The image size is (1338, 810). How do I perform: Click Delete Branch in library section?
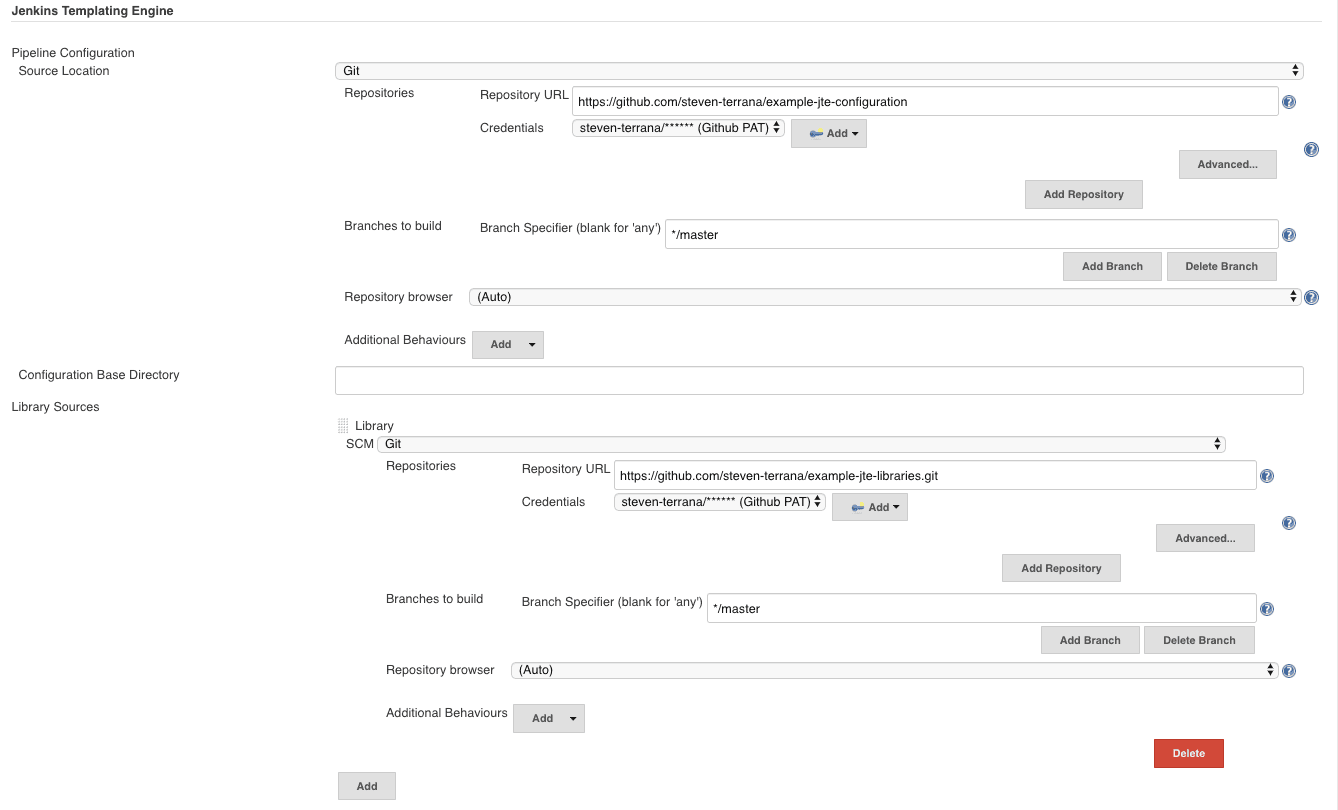click(x=1199, y=640)
